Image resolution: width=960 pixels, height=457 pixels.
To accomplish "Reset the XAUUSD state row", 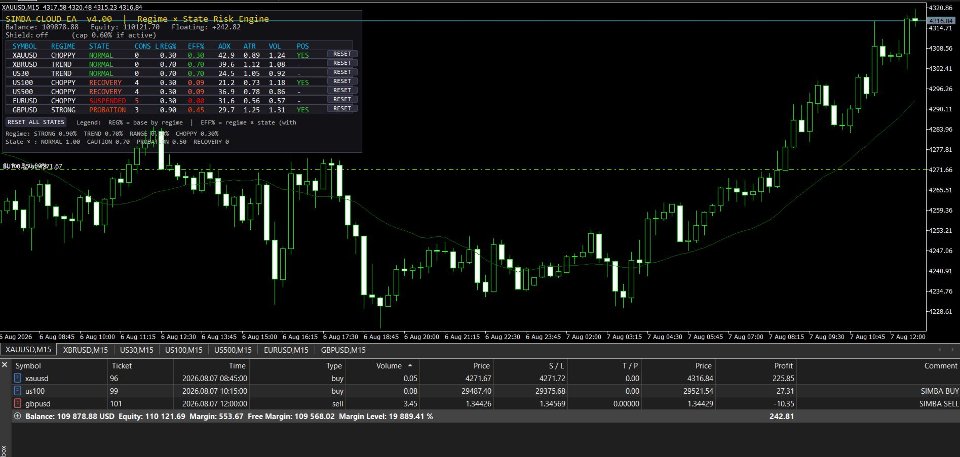I will [342, 54].
